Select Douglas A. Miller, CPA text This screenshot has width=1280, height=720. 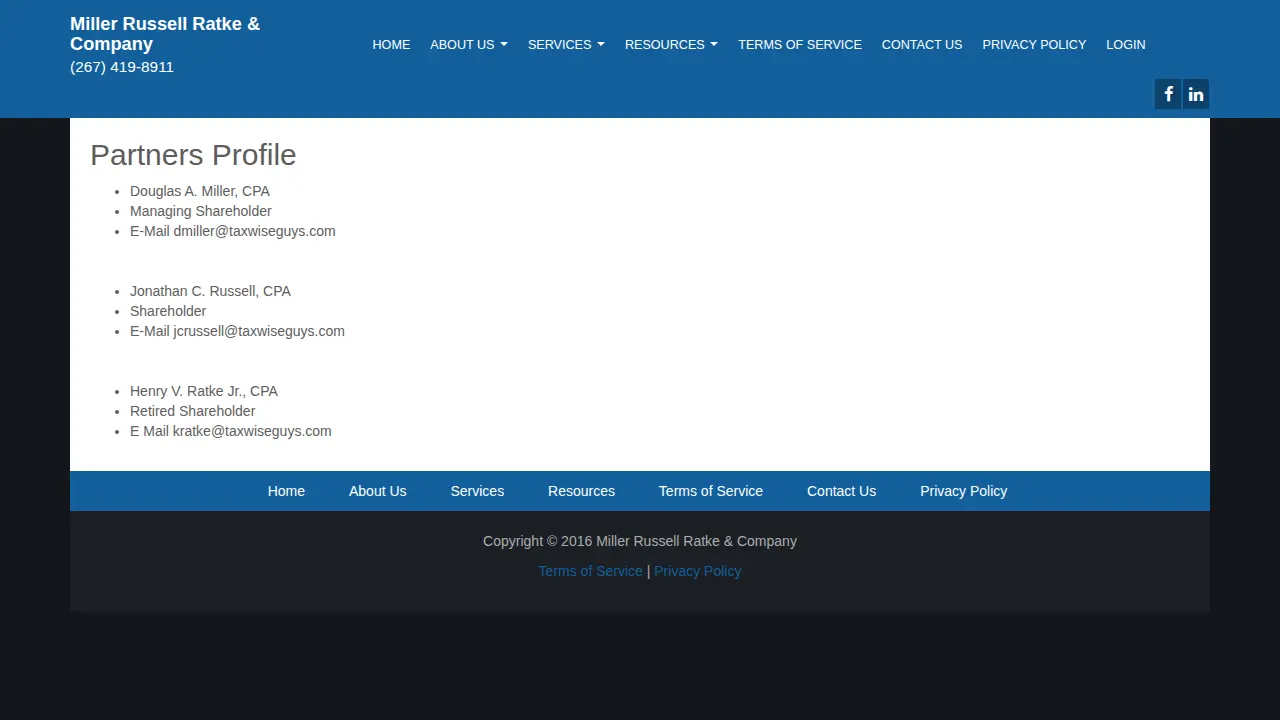[200, 191]
